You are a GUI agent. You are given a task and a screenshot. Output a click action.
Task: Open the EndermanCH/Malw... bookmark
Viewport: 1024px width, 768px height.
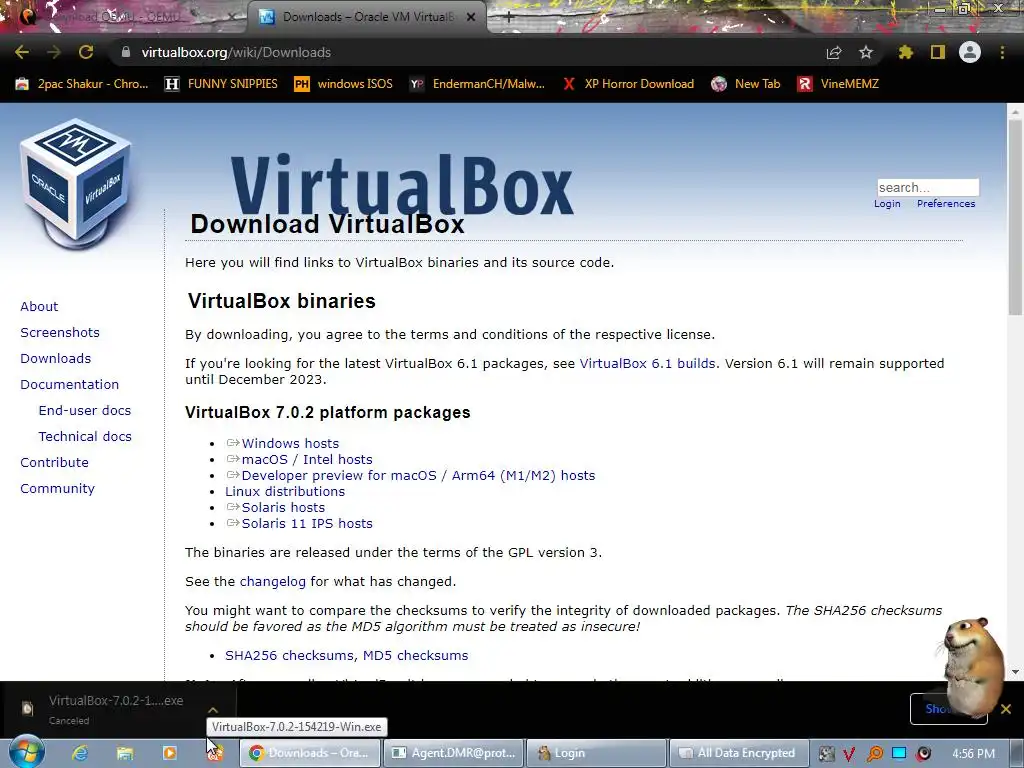click(477, 84)
